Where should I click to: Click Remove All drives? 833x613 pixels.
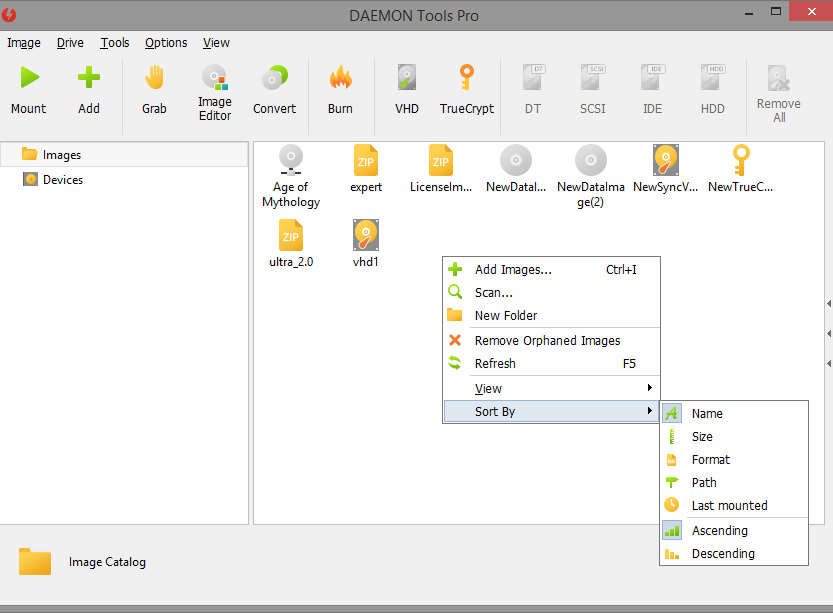(779, 94)
